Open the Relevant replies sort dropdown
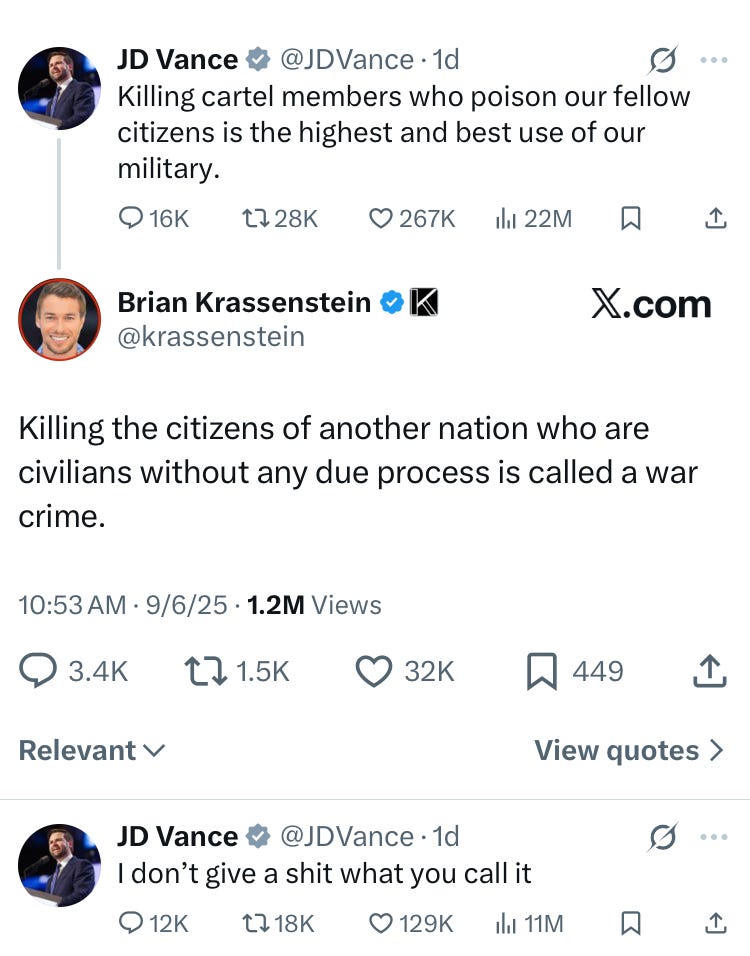 point(92,750)
